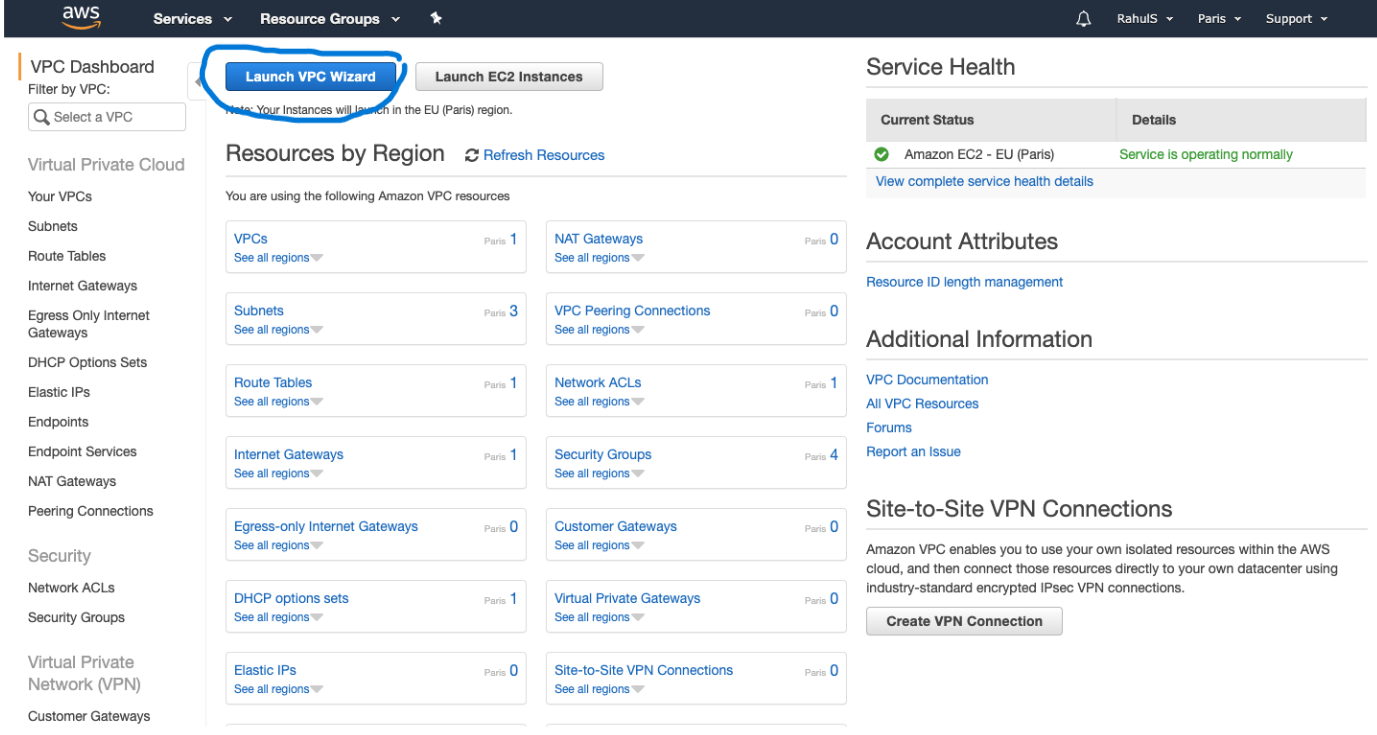Open the notifications bell icon
The height and width of the screenshot is (735, 1377).
(1083, 19)
